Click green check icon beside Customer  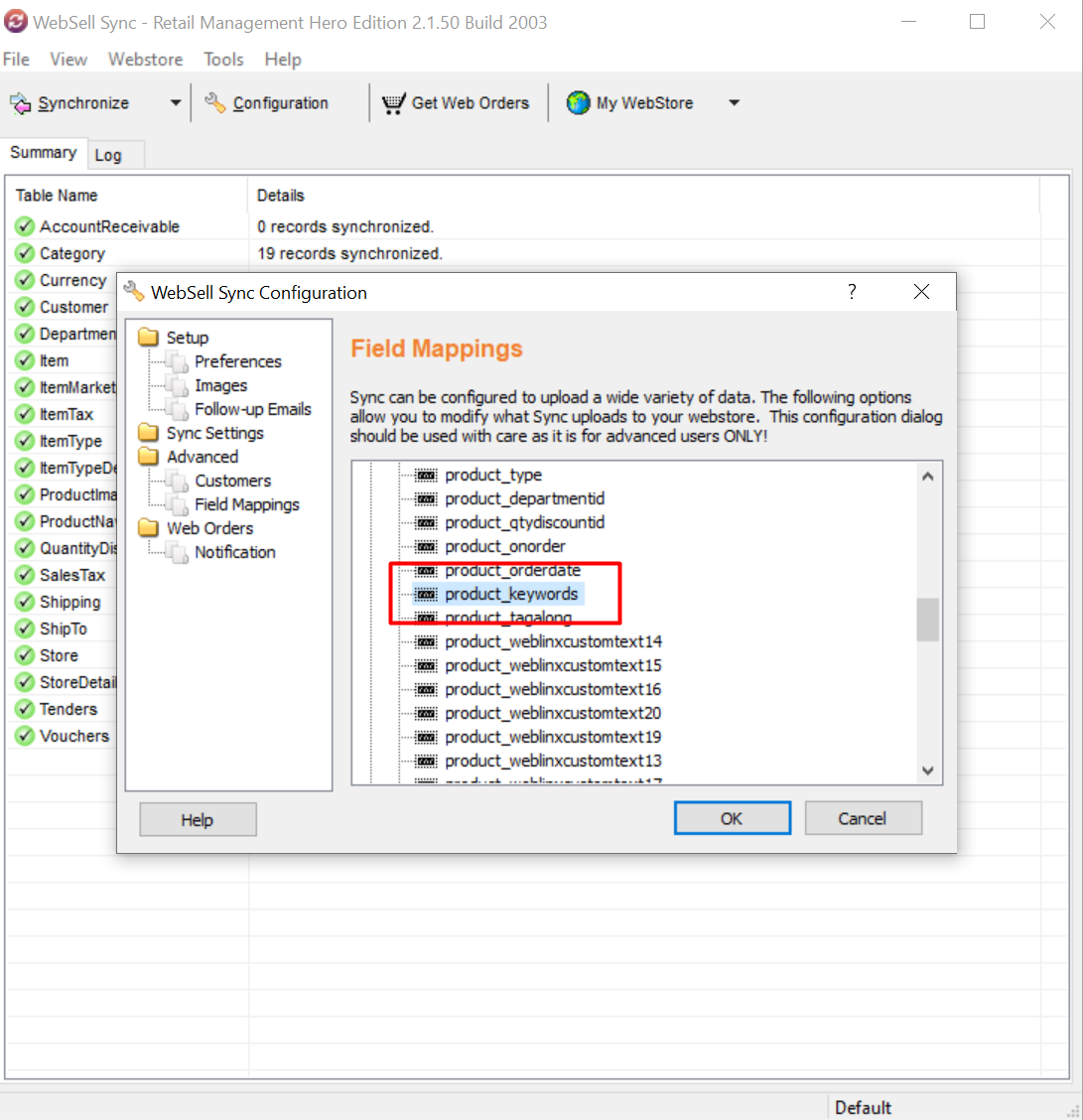click(x=25, y=307)
